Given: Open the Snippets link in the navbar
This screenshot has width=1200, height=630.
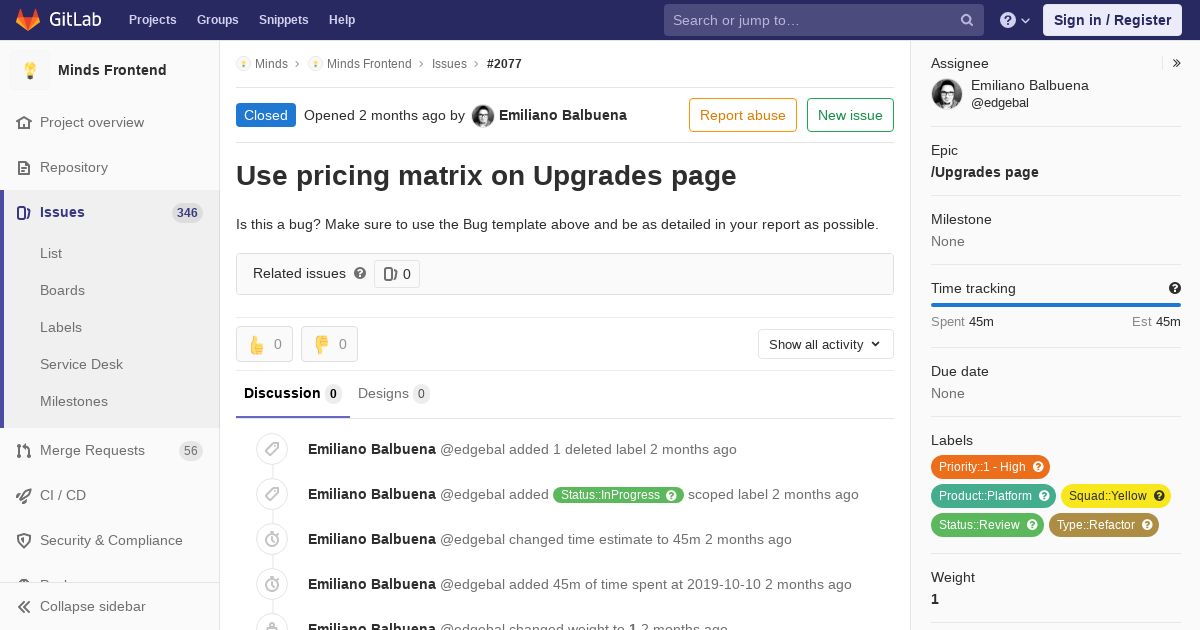Looking at the screenshot, I should point(284,20).
